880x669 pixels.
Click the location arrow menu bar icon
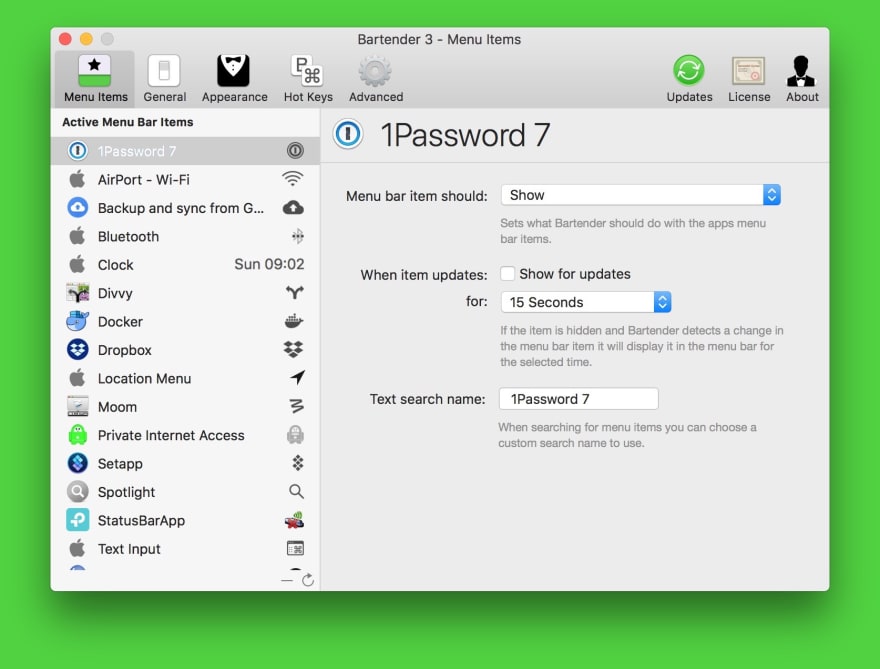click(297, 378)
